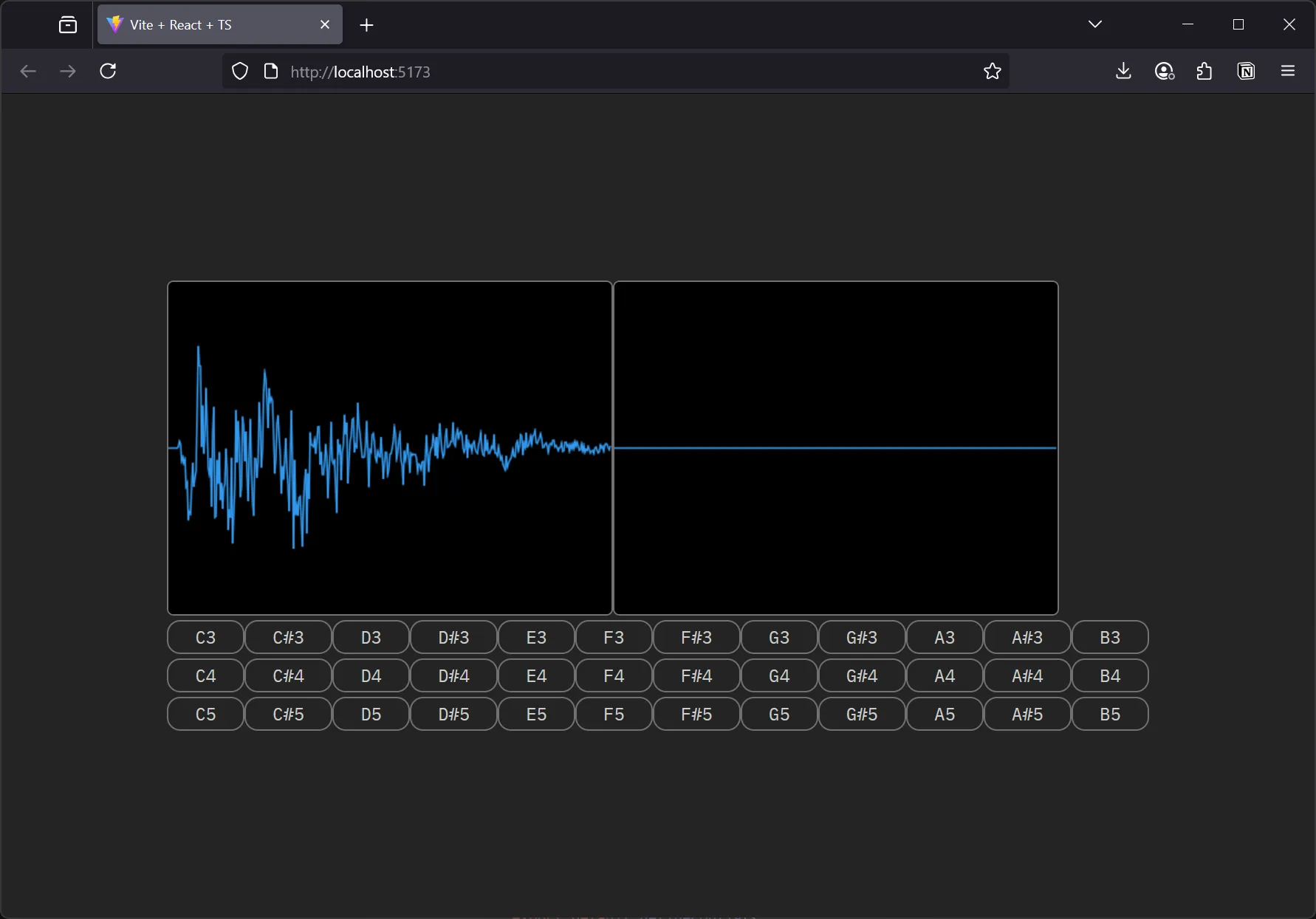The width and height of the screenshot is (1316, 919).
Task: Bookmark this page with the star
Action: click(x=992, y=71)
